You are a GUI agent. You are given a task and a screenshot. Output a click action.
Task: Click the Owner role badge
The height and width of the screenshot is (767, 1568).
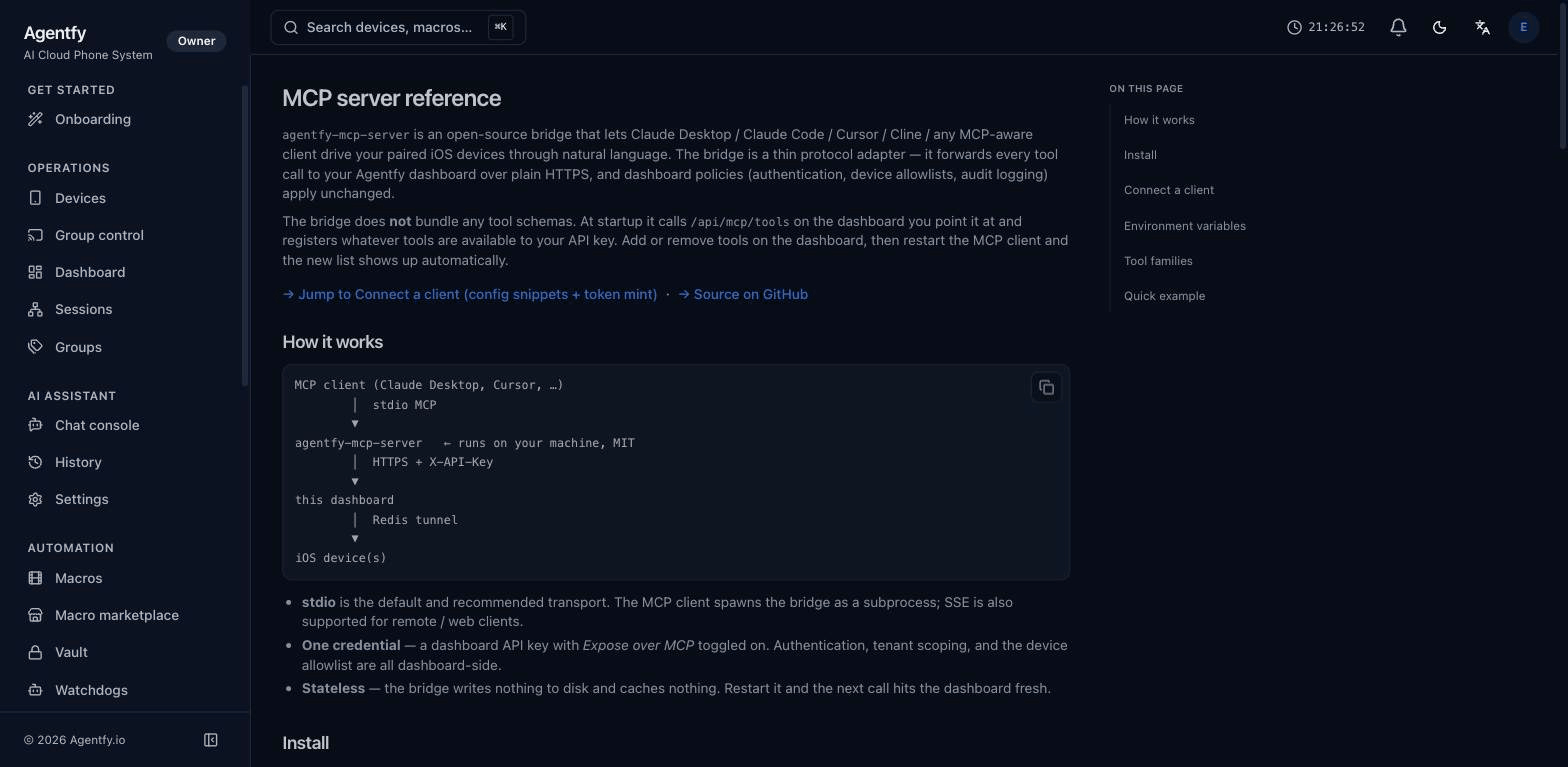196,41
